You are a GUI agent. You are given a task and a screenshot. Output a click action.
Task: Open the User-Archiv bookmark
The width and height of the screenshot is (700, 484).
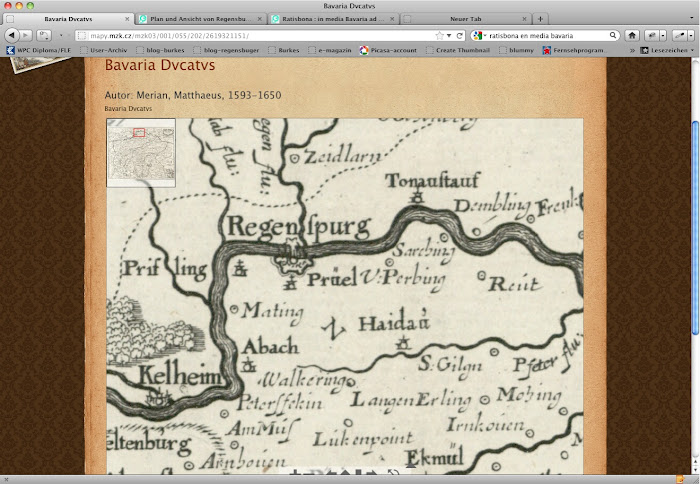point(104,50)
